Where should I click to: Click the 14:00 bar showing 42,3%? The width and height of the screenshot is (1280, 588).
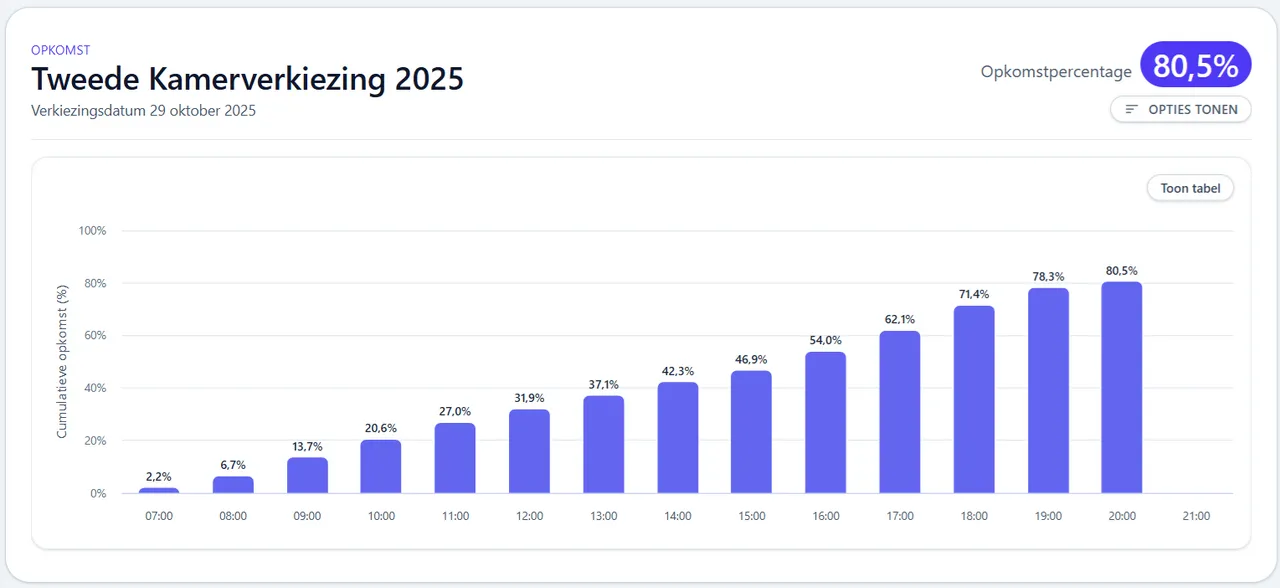677,438
